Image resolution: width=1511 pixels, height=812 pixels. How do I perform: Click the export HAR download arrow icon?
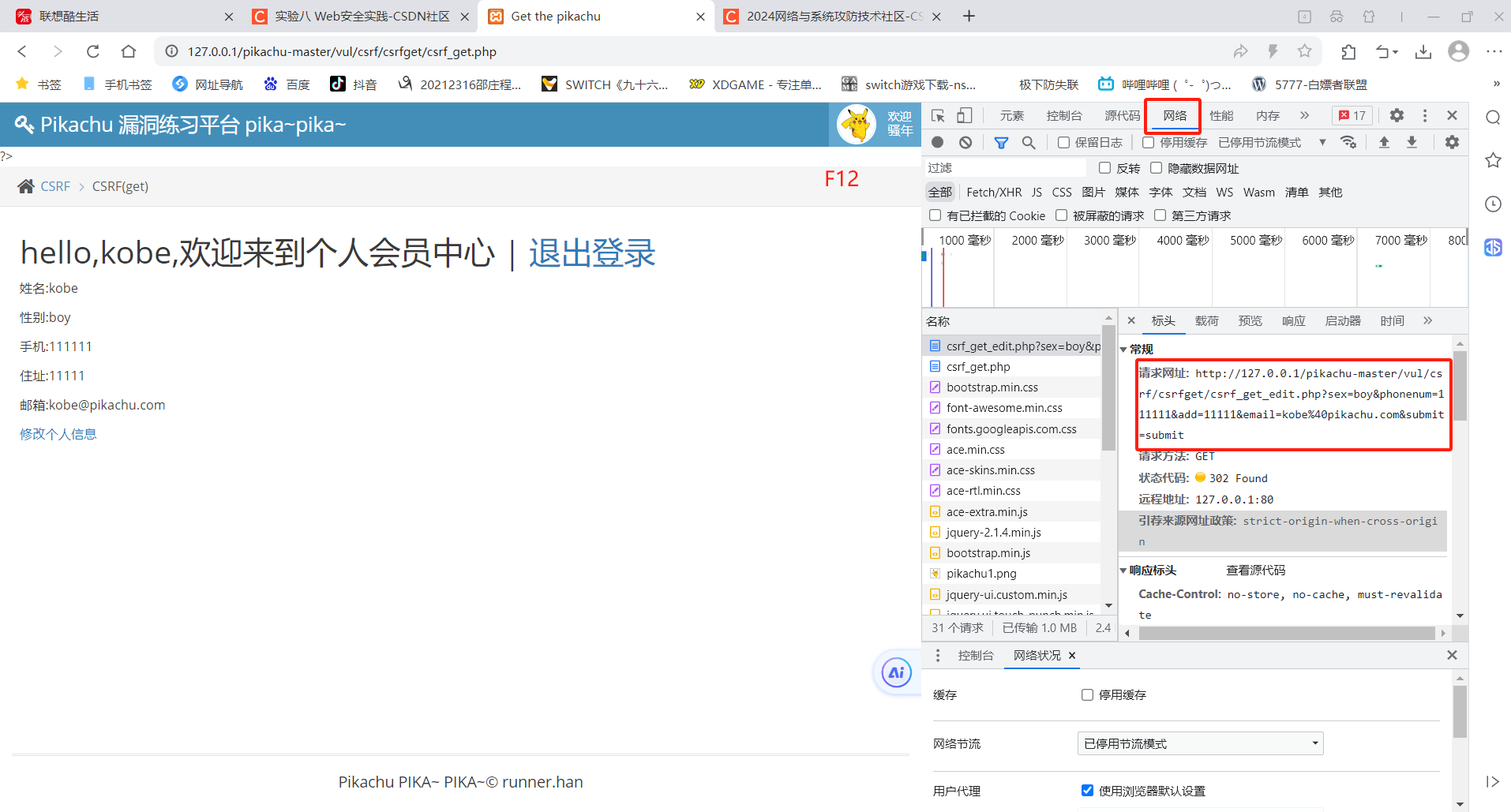point(1412,142)
